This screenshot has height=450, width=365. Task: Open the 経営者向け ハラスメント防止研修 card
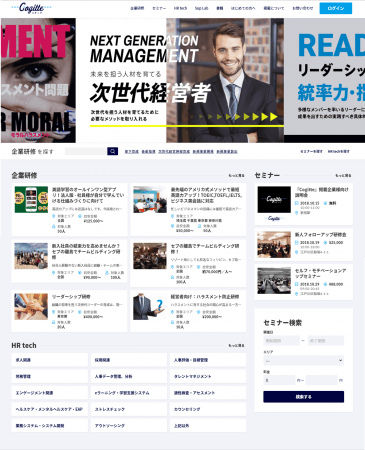point(188,311)
